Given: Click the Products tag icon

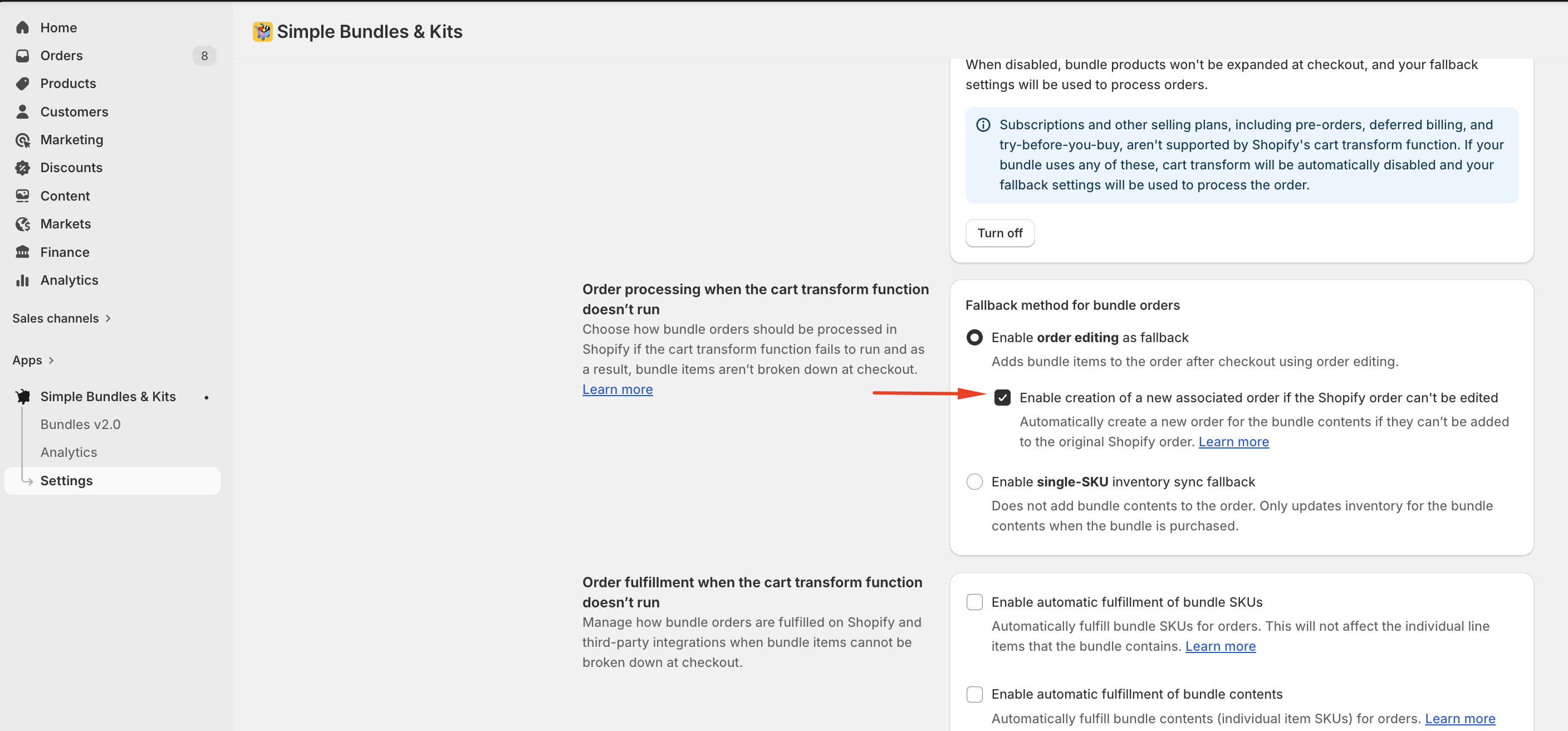Looking at the screenshot, I should [22, 84].
